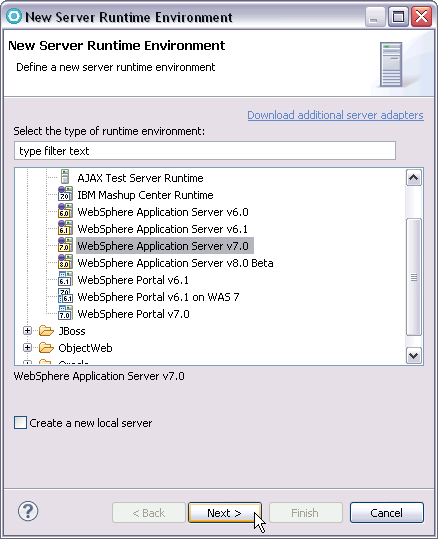Click the Next button
The height and width of the screenshot is (539, 438).
[x=225, y=513]
